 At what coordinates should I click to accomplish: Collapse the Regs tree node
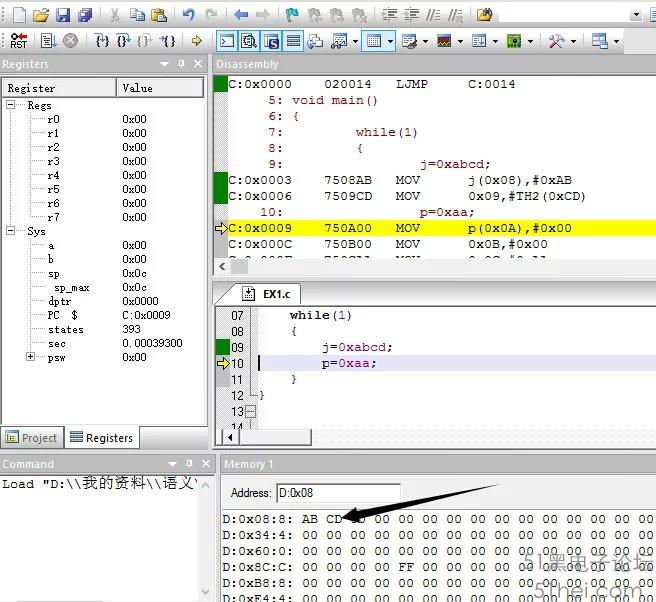pyautogui.click(x=11, y=105)
